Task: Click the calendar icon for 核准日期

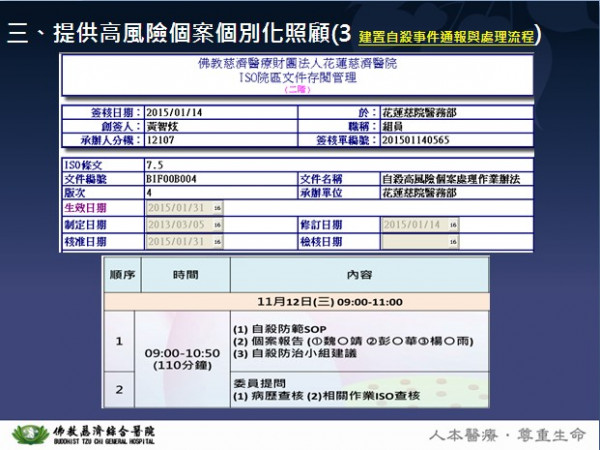Action: click(217, 241)
